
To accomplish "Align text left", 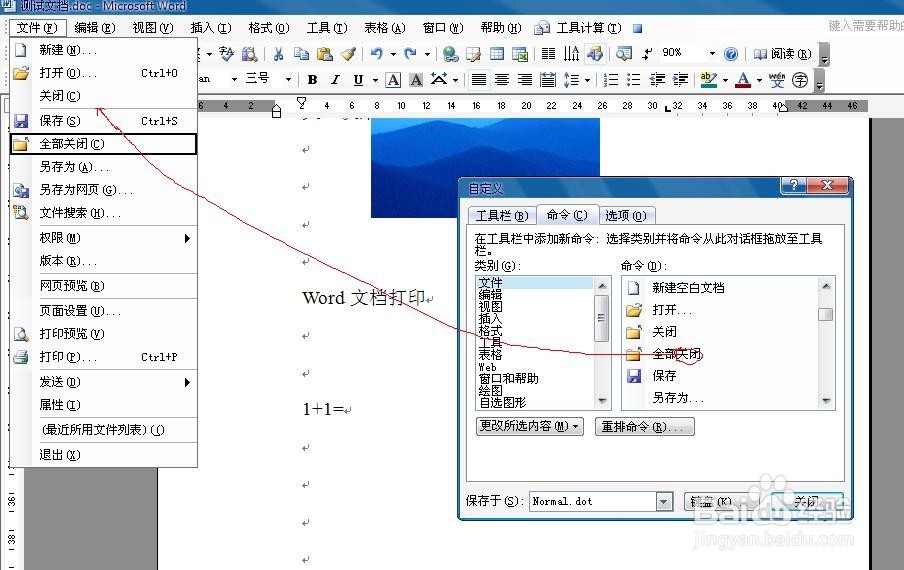I will (479, 80).
